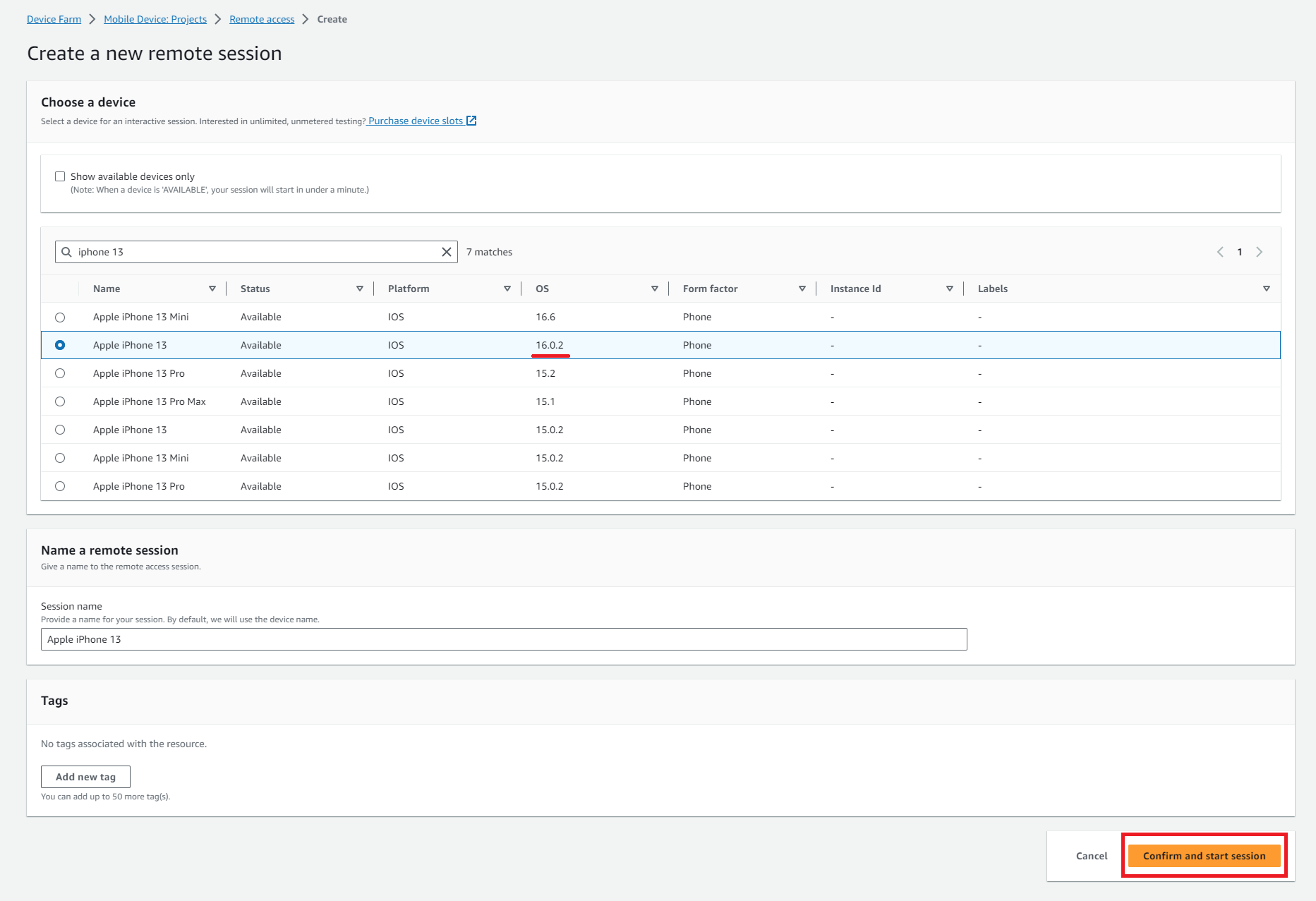Open Platform column filter dropdown
The height and width of the screenshot is (901, 1316).
point(507,289)
